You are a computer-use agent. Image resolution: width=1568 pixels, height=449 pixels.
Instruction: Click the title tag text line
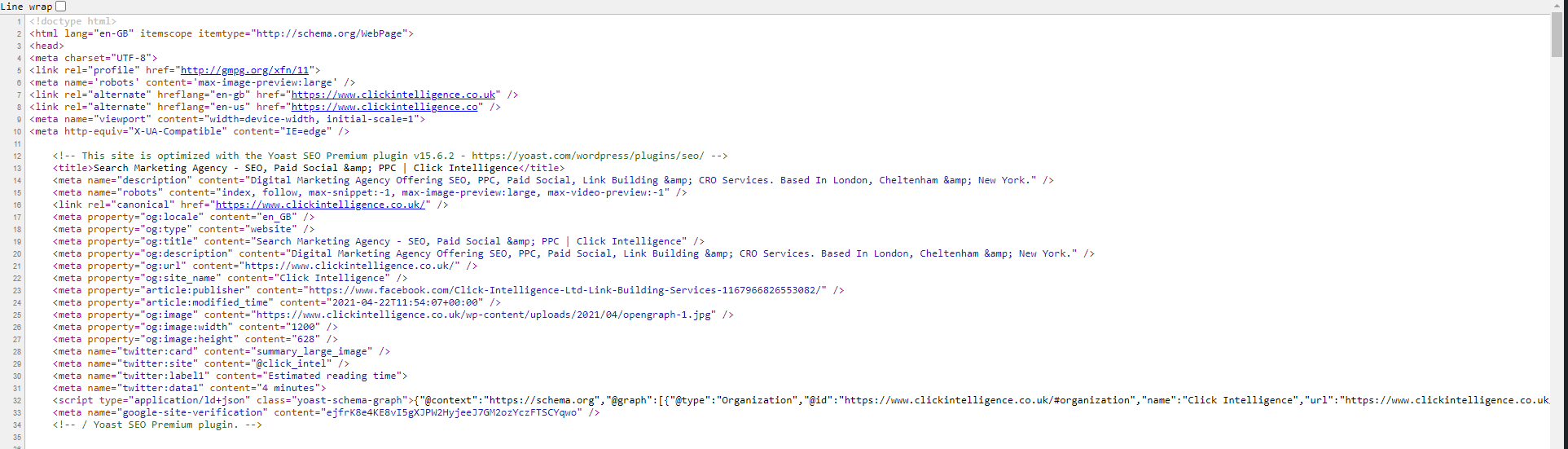pos(309,168)
